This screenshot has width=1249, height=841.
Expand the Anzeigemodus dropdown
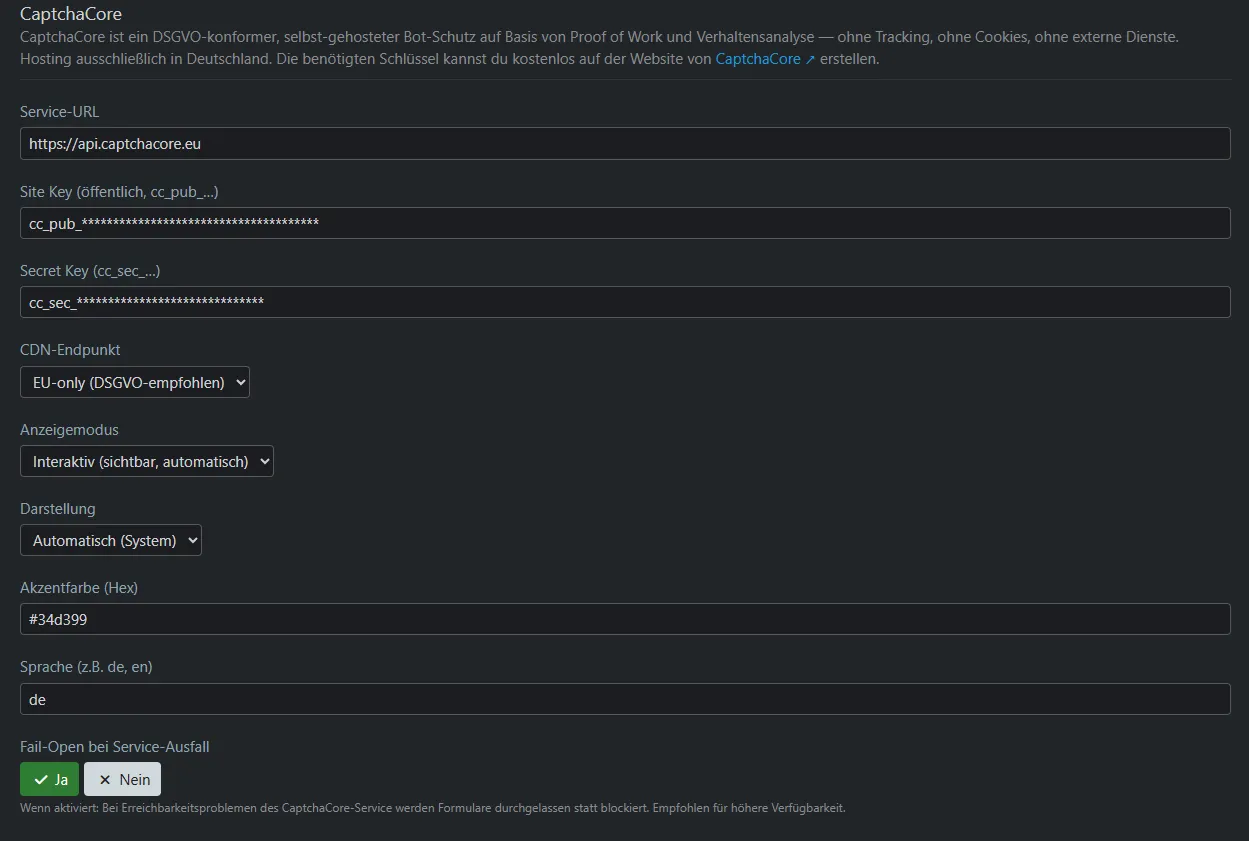point(147,461)
